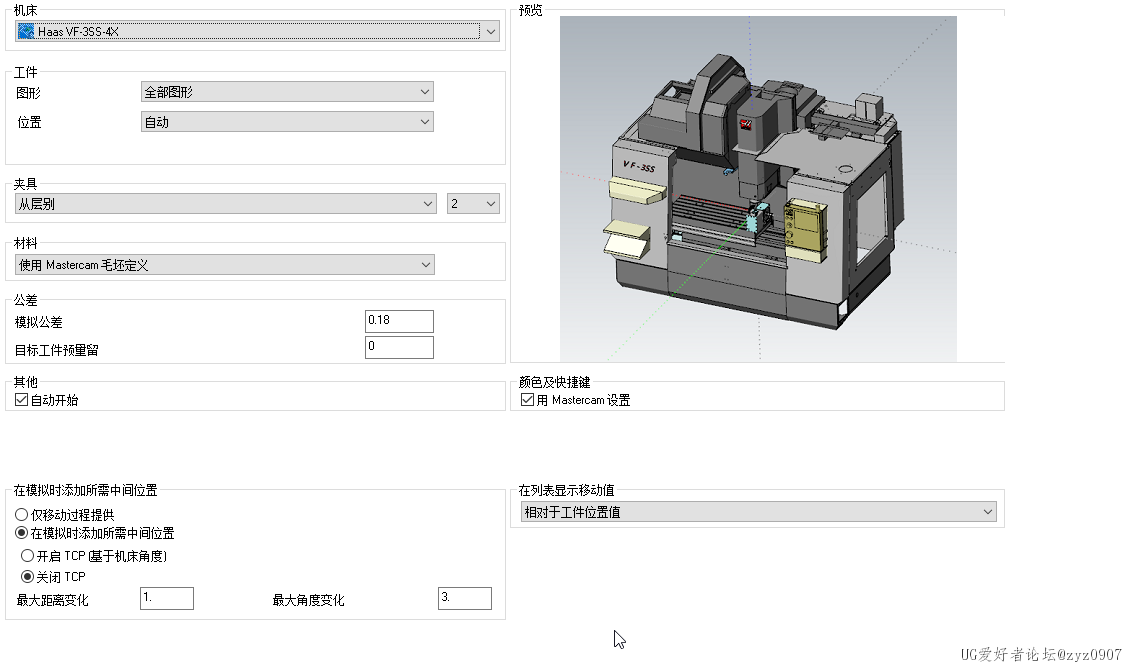
Task: Open the 图形 dropdown showing 全部图形
Action: (x=287, y=92)
